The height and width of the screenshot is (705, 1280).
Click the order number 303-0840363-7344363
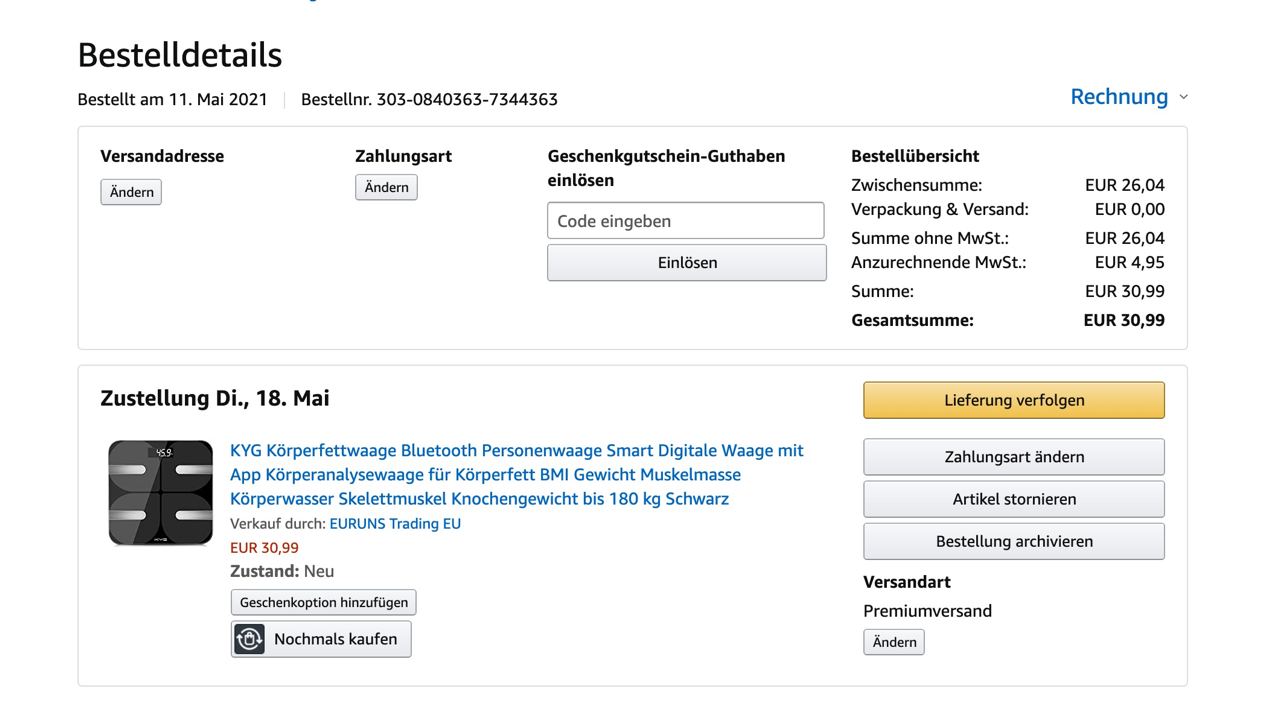click(467, 100)
